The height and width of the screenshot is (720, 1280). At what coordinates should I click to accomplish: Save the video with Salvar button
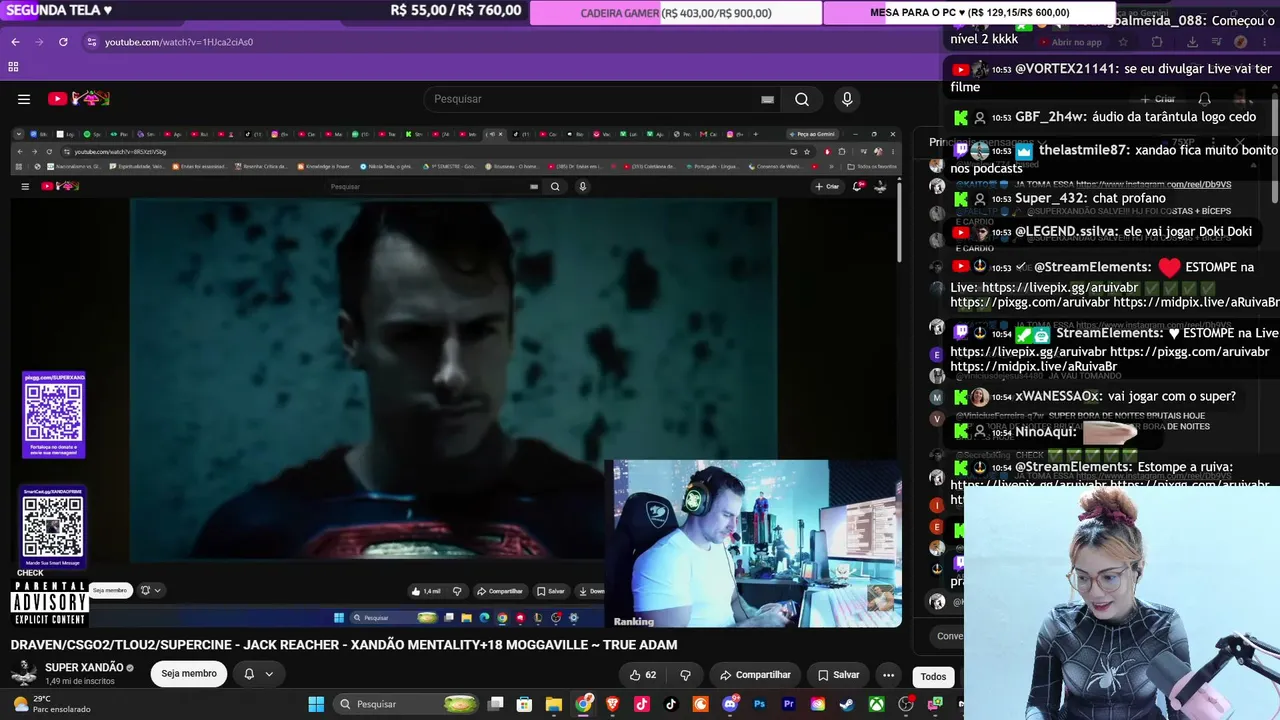click(837, 675)
